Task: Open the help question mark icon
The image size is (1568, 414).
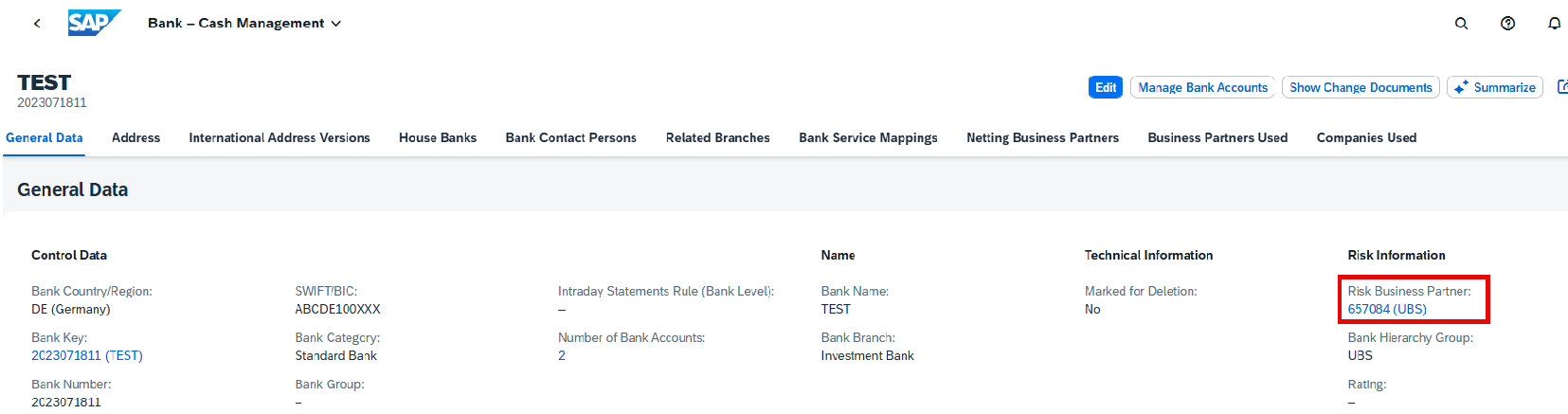Action: coord(1507,23)
